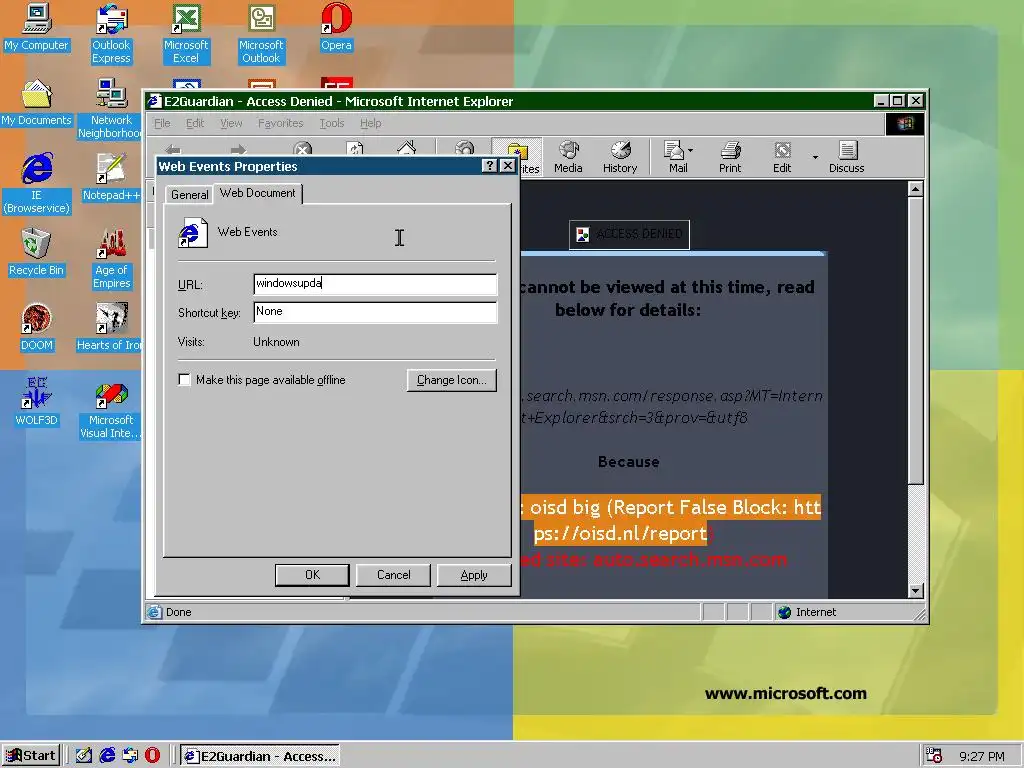
Task: Open Microsoft Excel desktop shortcut
Action: (186, 33)
